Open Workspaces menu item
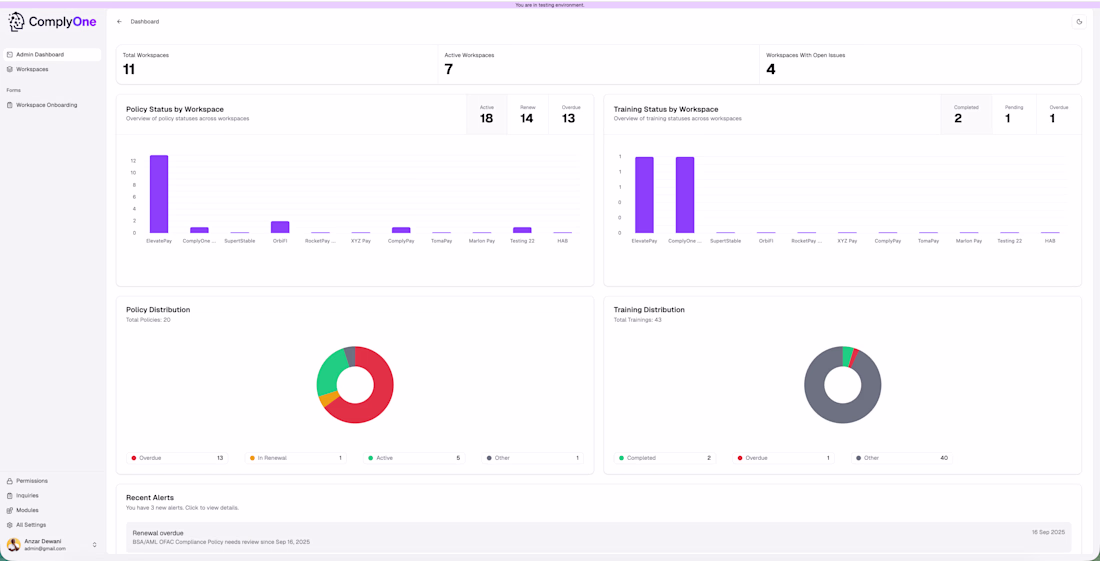 point(53,69)
